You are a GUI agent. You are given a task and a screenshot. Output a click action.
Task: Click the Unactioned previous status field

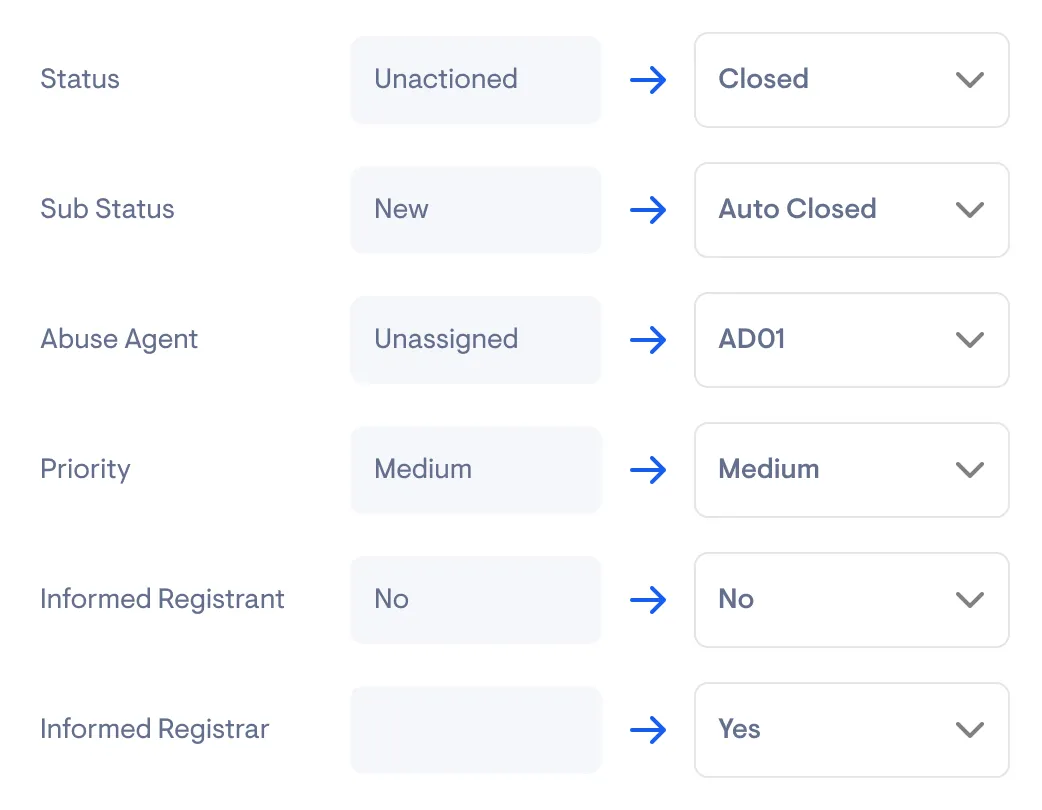(475, 80)
